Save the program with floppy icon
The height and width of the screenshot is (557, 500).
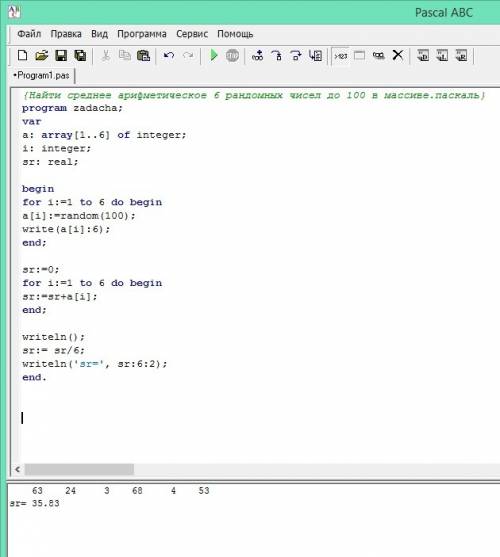[x=61, y=55]
